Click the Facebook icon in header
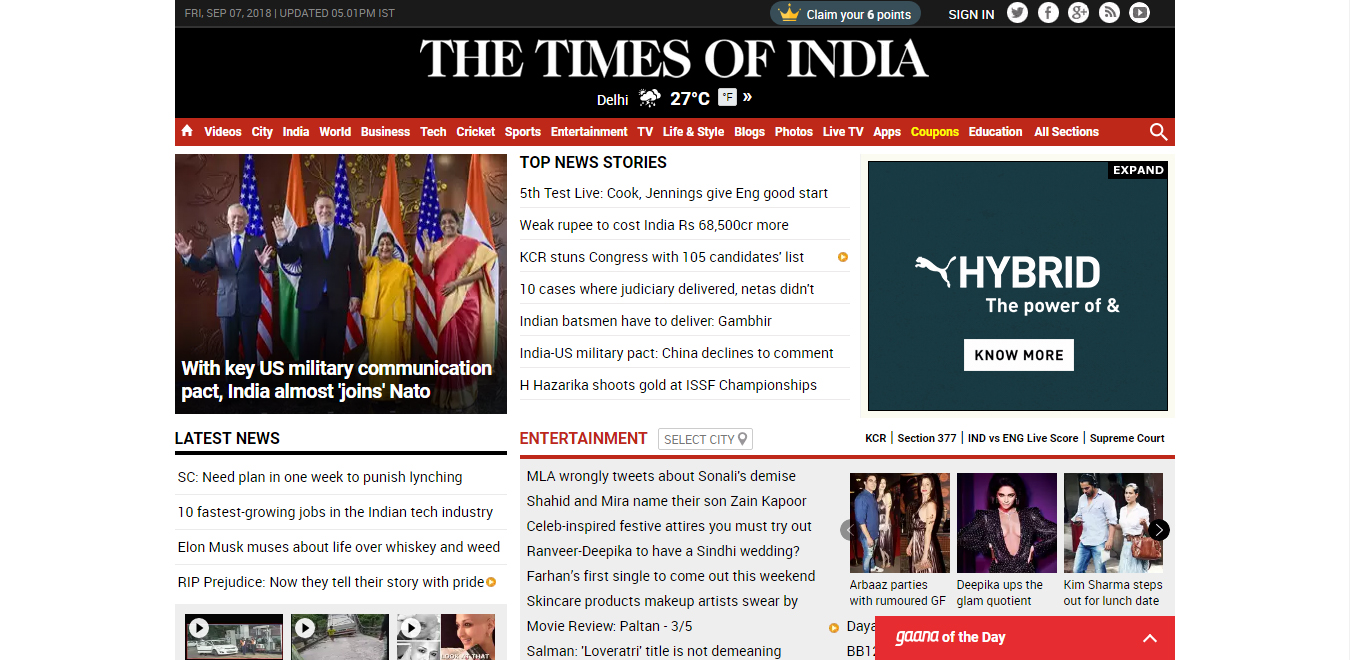The width and height of the screenshot is (1350, 660). [1048, 13]
